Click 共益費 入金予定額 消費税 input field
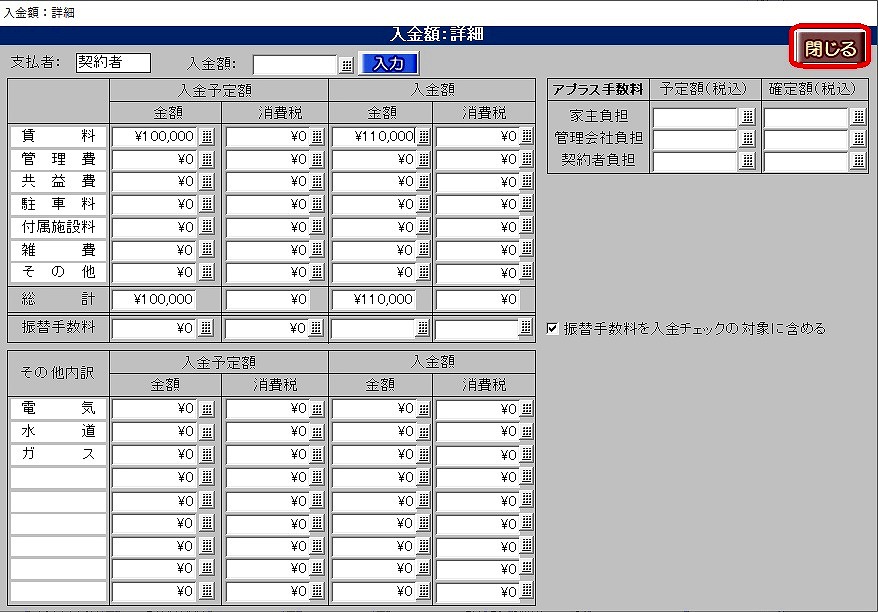The height and width of the screenshot is (612, 878). pyautogui.click(x=266, y=181)
